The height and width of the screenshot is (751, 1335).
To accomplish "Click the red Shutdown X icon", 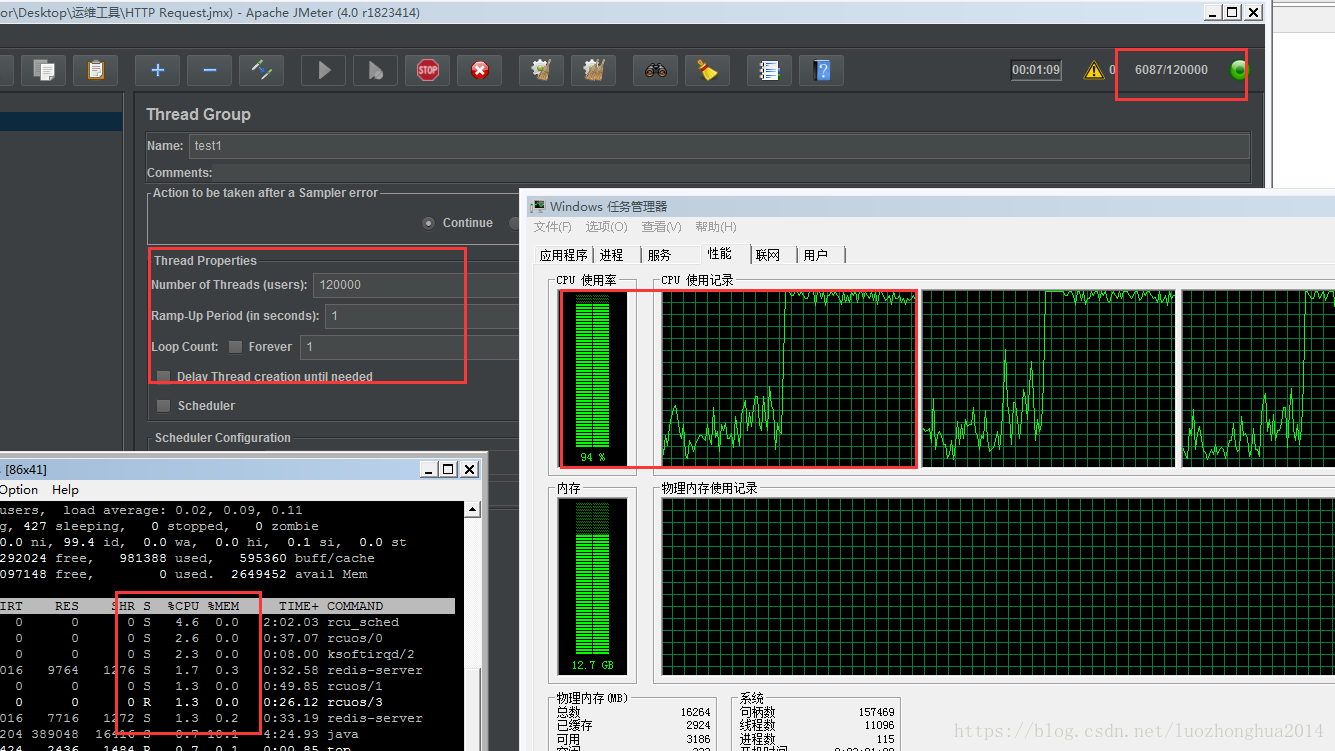I will (x=480, y=70).
